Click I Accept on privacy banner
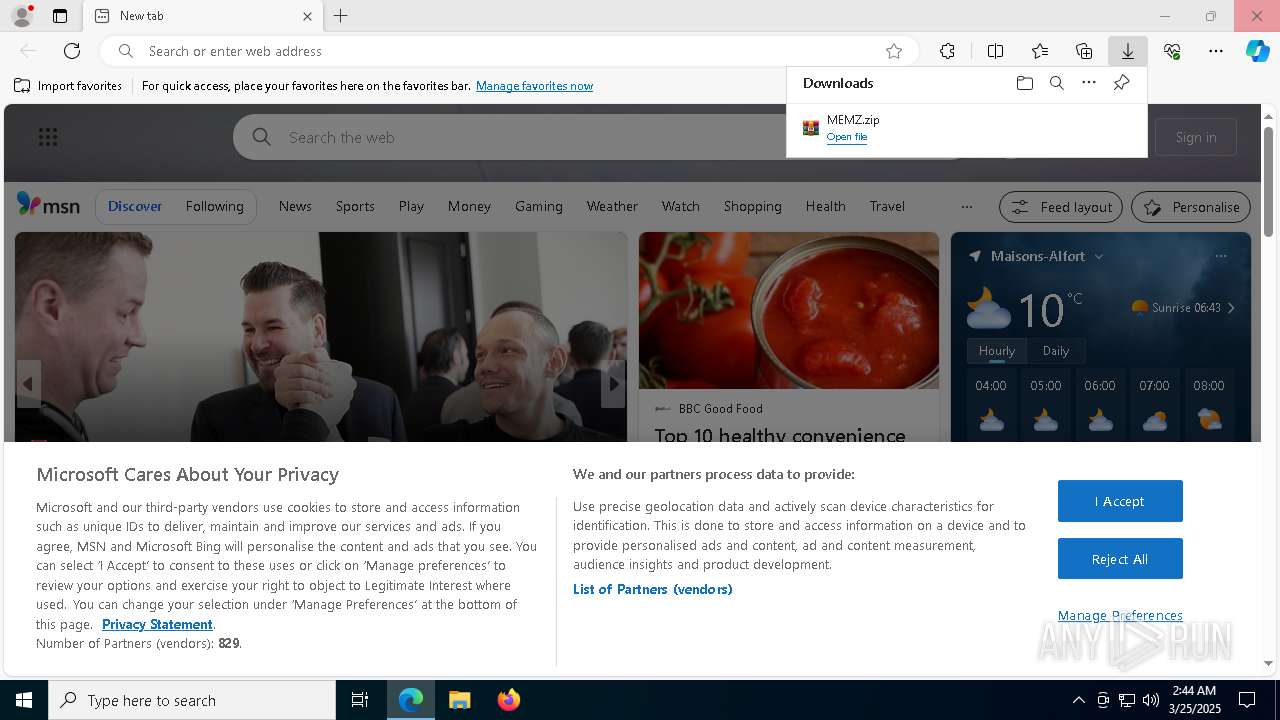The height and width of the screenshot is (720, 1280). coord(1120,501)
